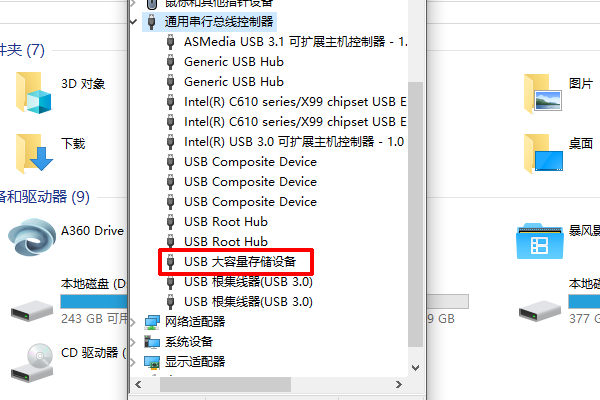Select the first Generic USB Hub entry
The image size is (600, 400).
tap(234, 62)
